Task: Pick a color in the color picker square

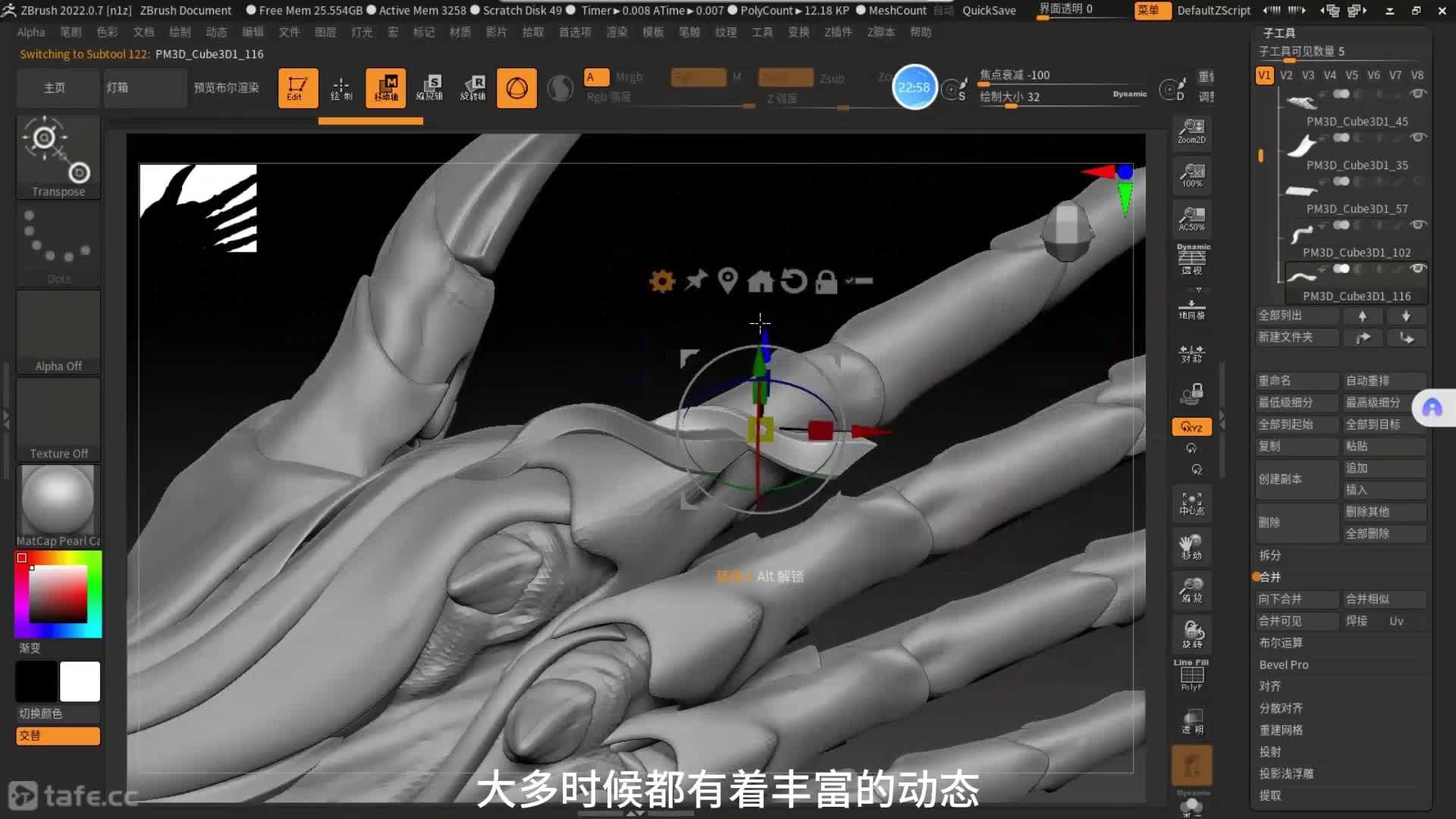Action: coord(58,595)
